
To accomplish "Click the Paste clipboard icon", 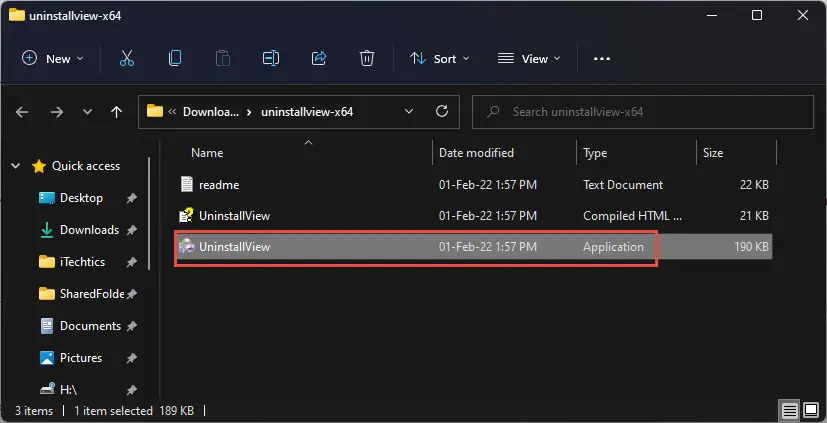I will coord(223,59).
